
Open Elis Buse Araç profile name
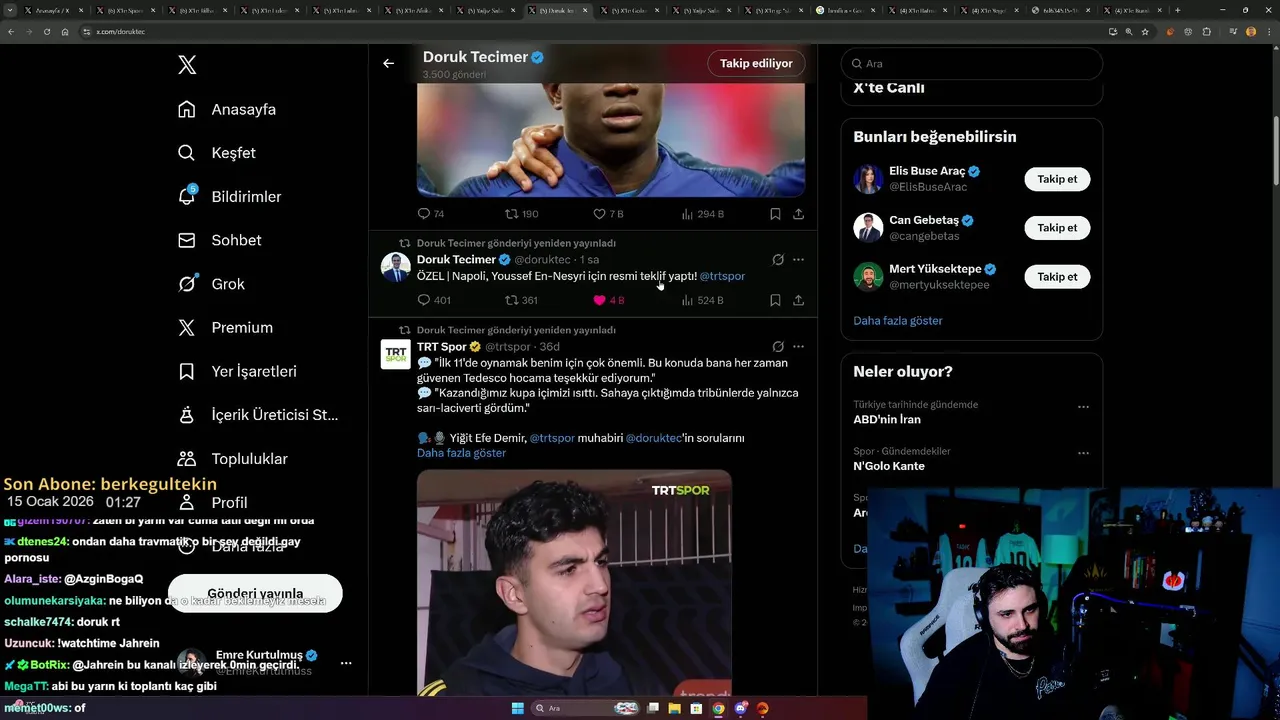927,171
